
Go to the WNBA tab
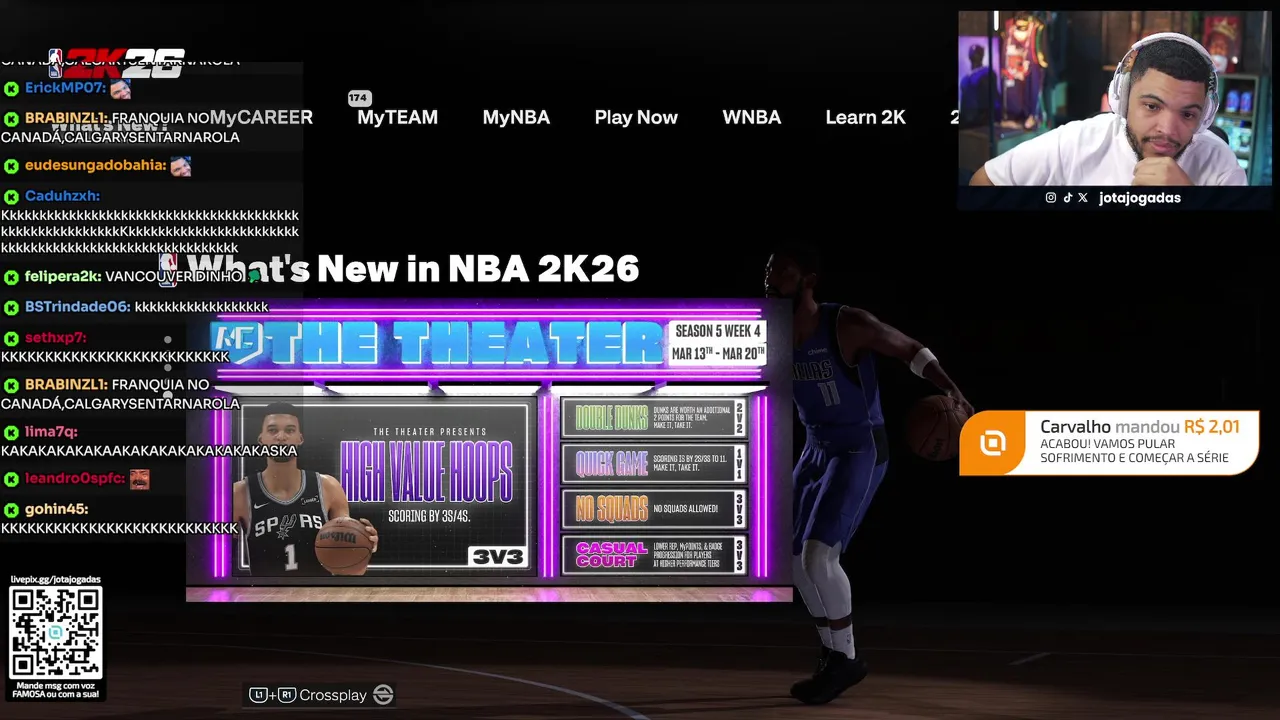752,117
